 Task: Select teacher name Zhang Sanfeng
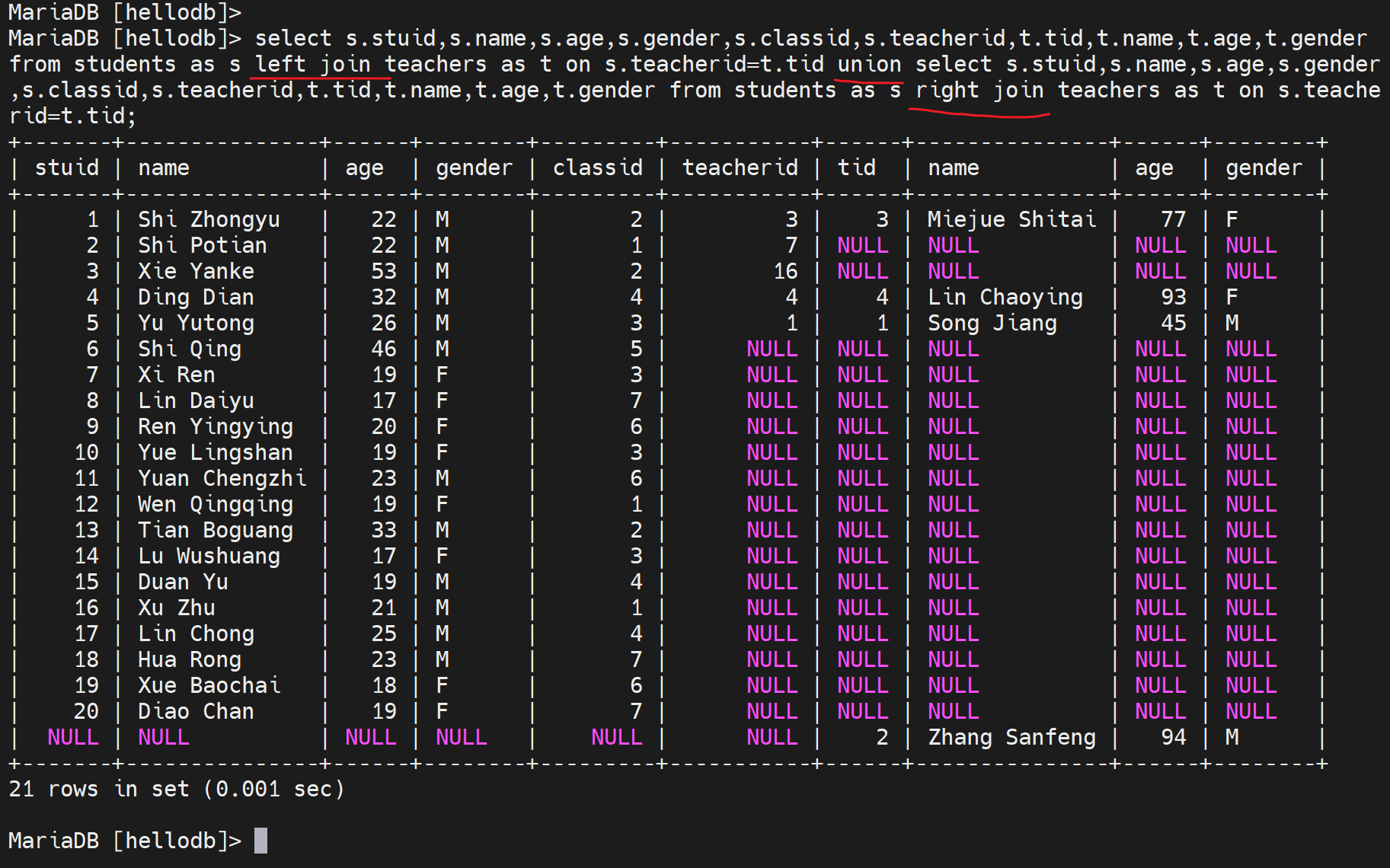click(x=1011, y=737)
